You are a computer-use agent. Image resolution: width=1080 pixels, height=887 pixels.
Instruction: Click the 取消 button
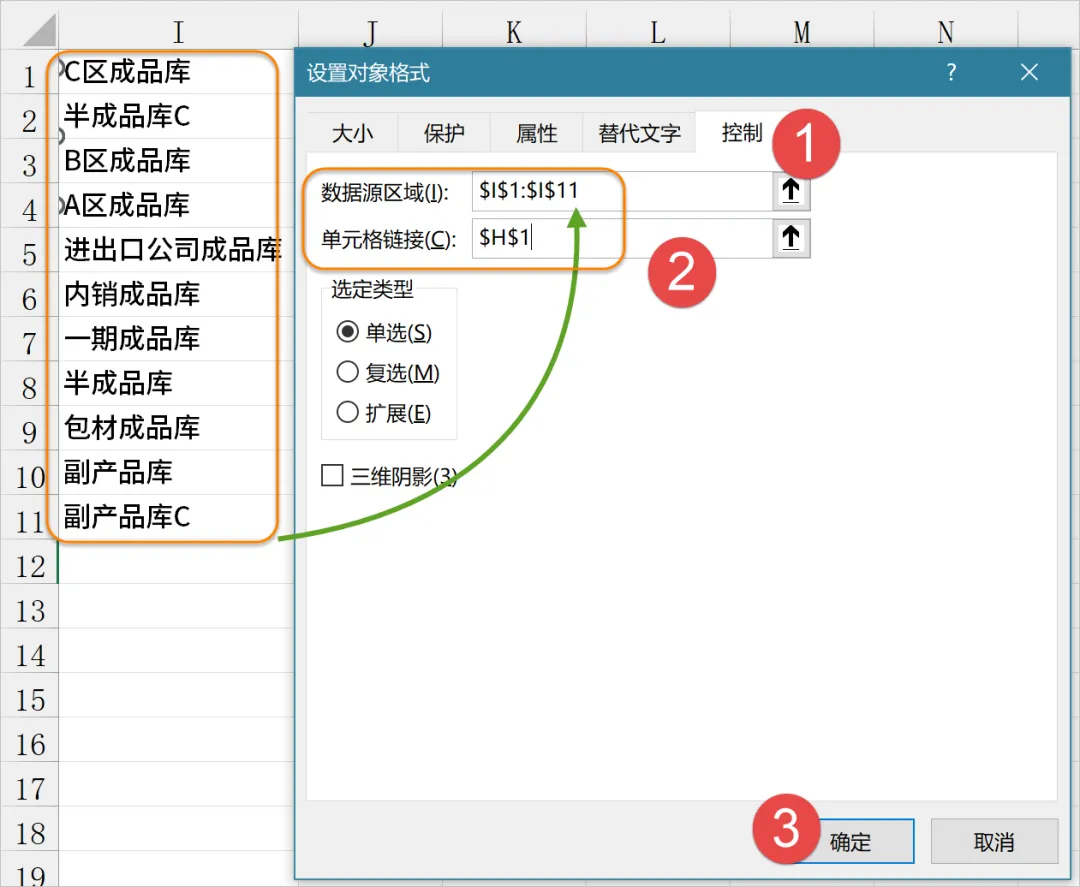click(994, 842)
